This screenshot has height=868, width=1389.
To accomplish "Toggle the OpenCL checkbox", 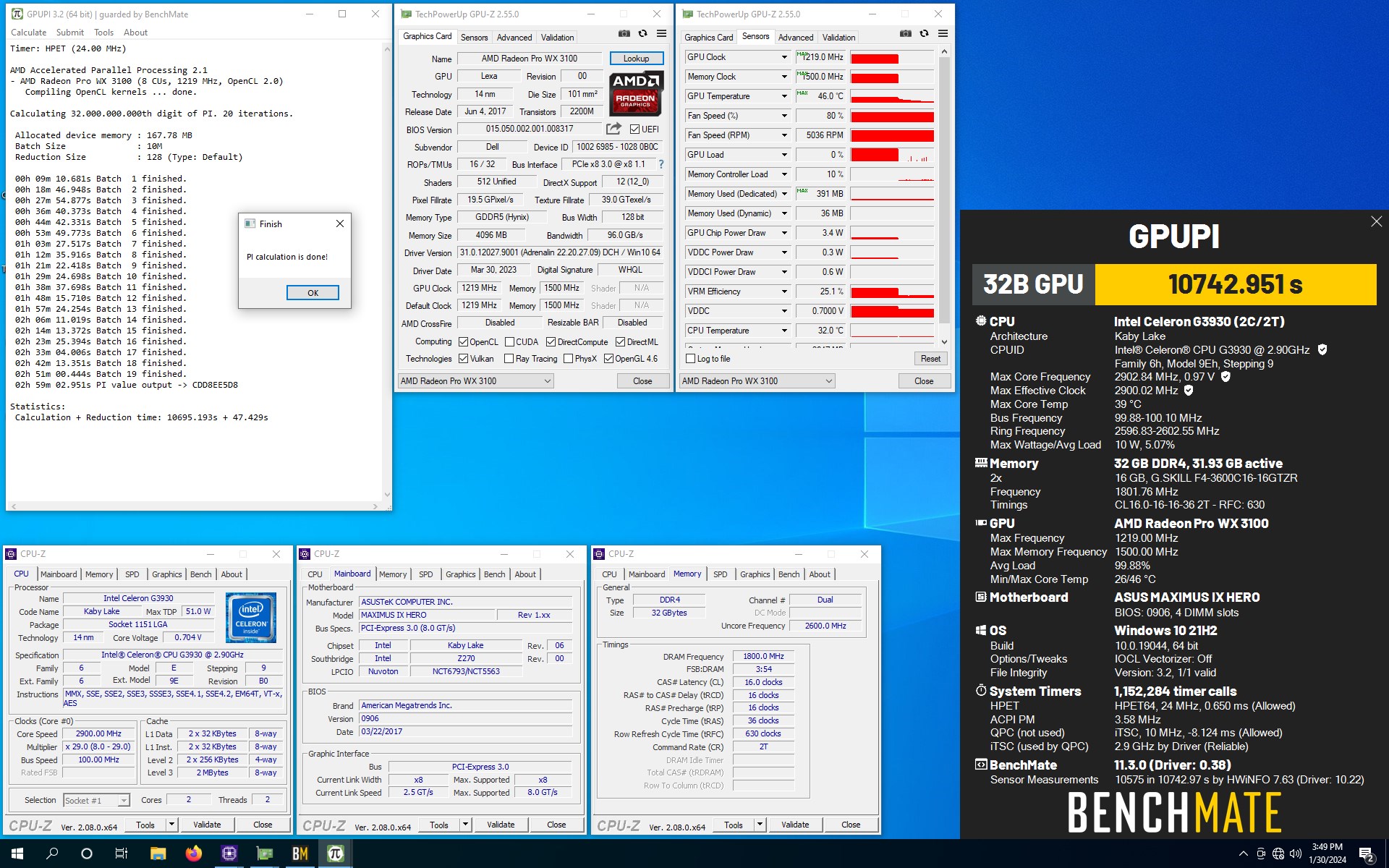I will 463,342.
